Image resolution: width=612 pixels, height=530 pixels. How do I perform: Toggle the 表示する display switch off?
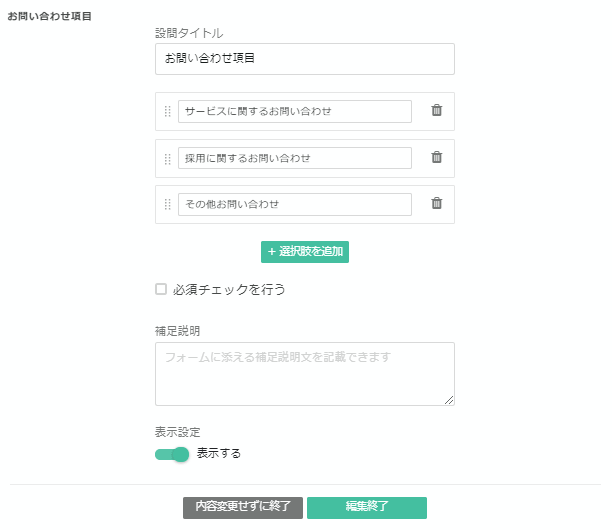(172, 454)
